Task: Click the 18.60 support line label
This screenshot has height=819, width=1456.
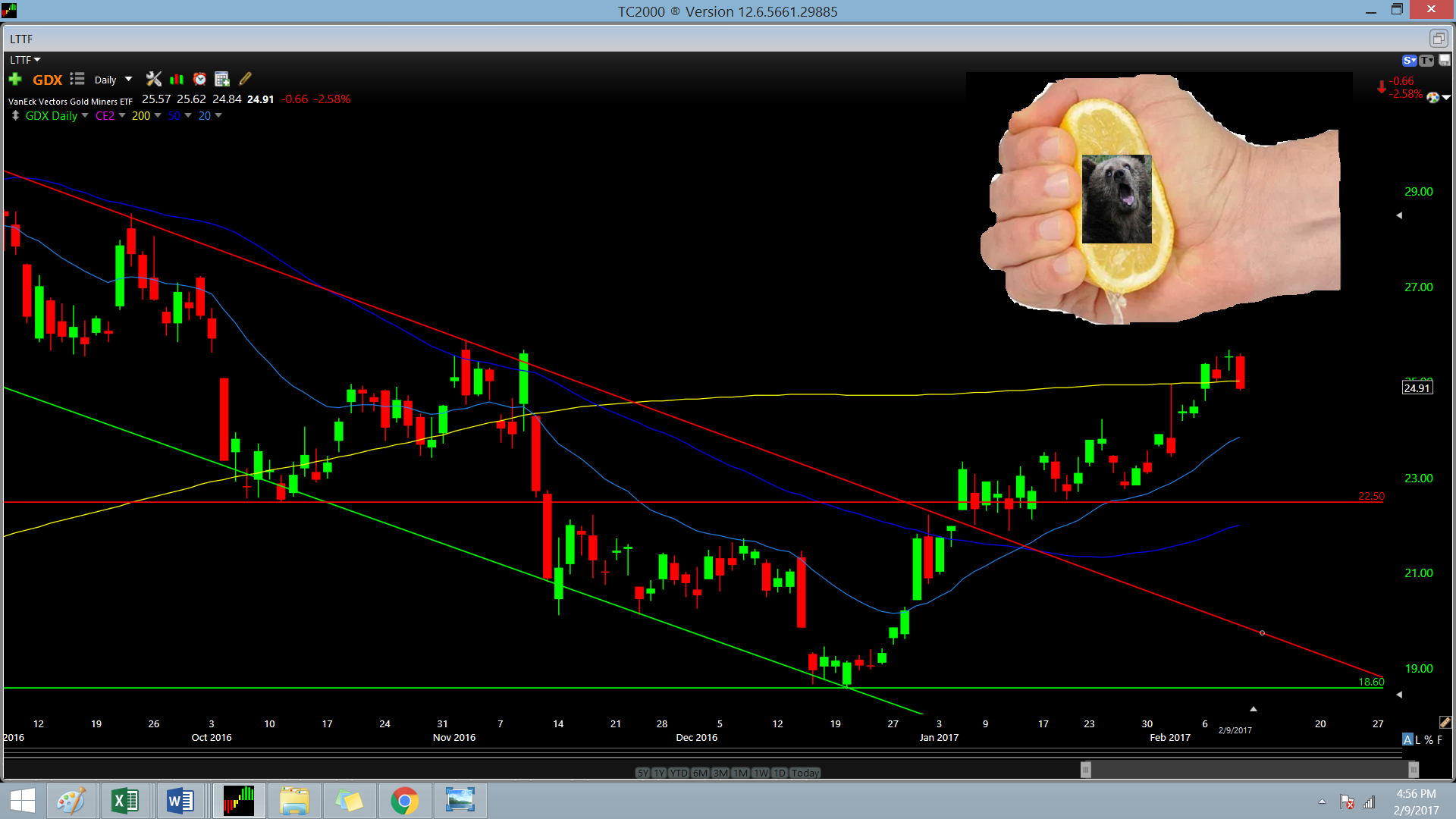Action: pos(1371,682)
